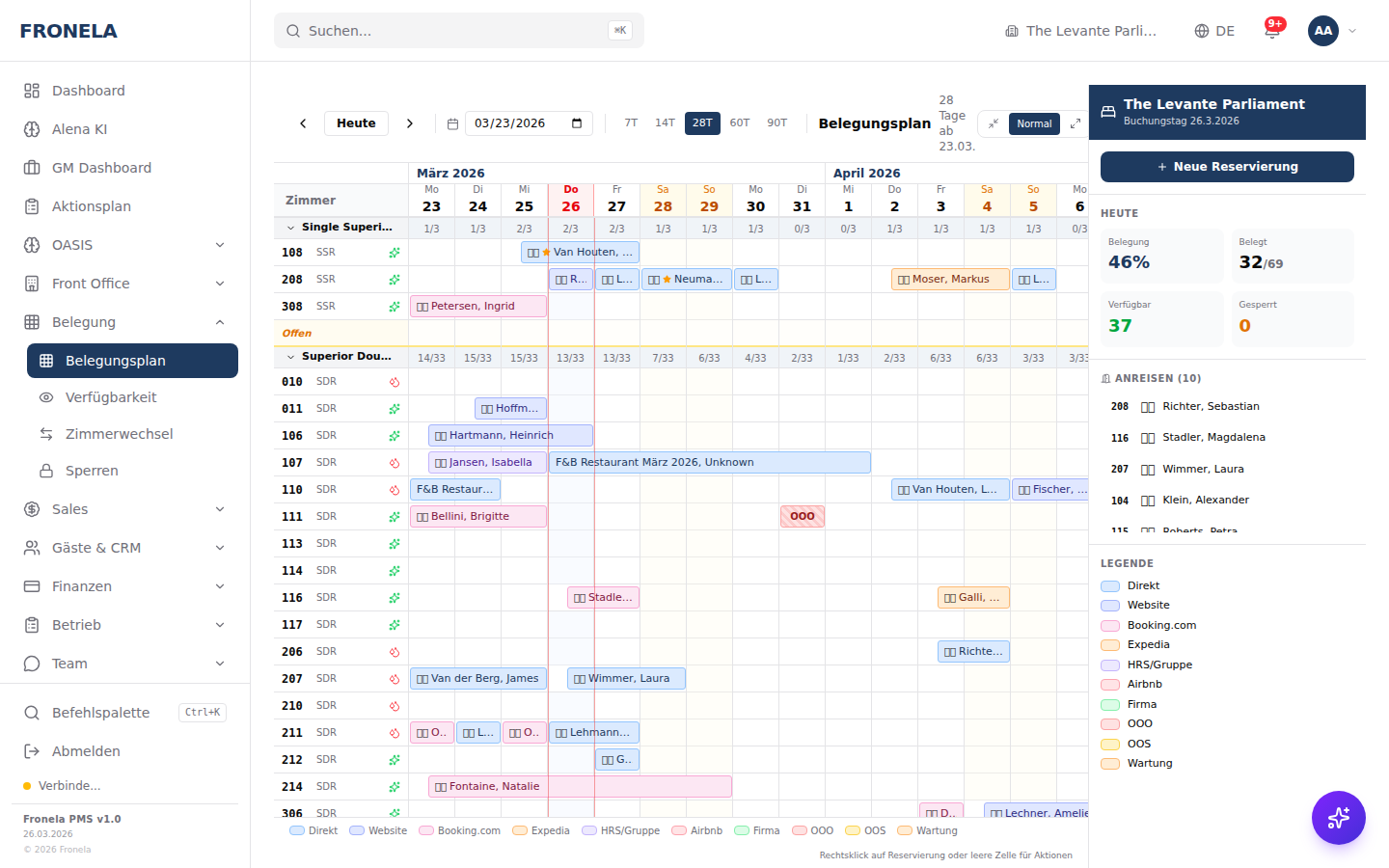Click the Booking.com legend color swatch
Image resolution: width=1389 pixels, height=868 pixels.
(1110, 625)
